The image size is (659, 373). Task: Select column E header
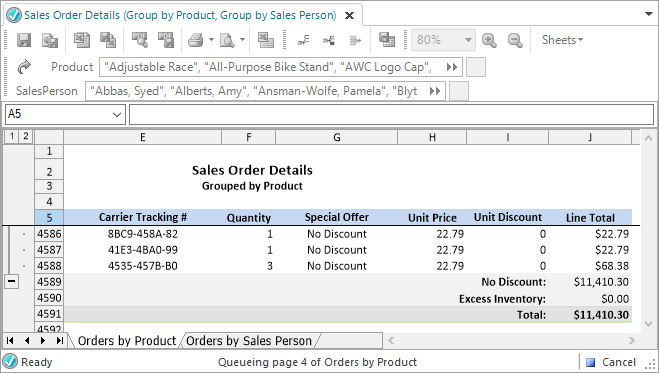coord(142,137)
